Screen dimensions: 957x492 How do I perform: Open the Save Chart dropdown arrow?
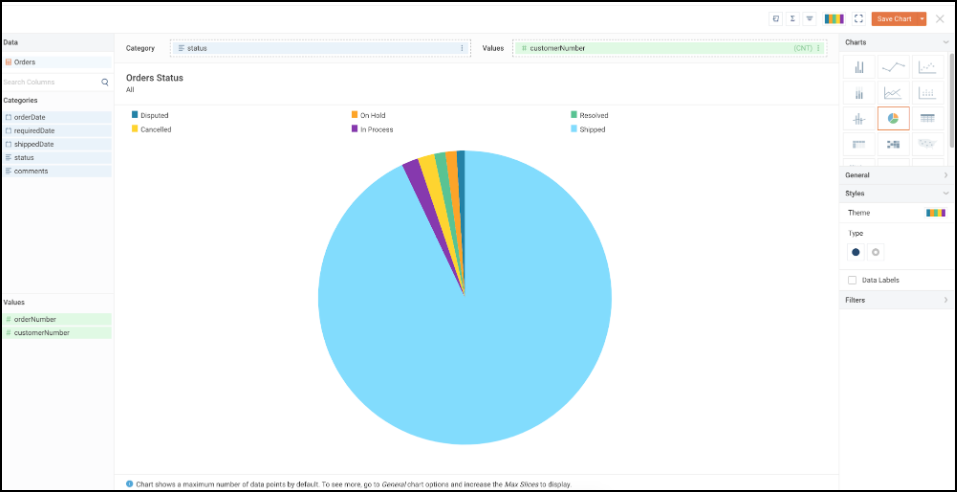(x=922, y=19)
